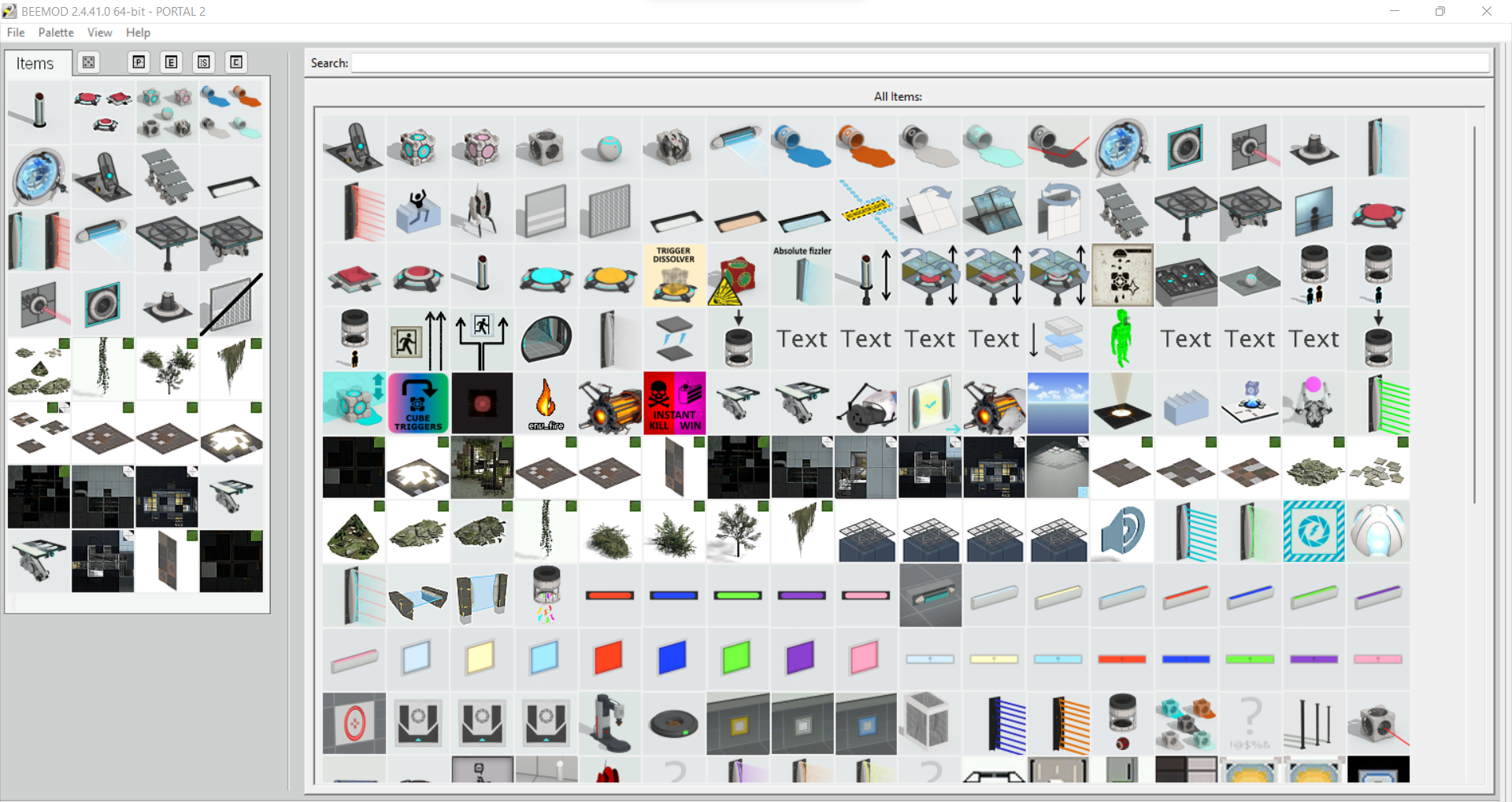Screen dimensions: 1512x802
Task: Select the Wheatley-style white sphere core item
Action: click(1377, 530)
